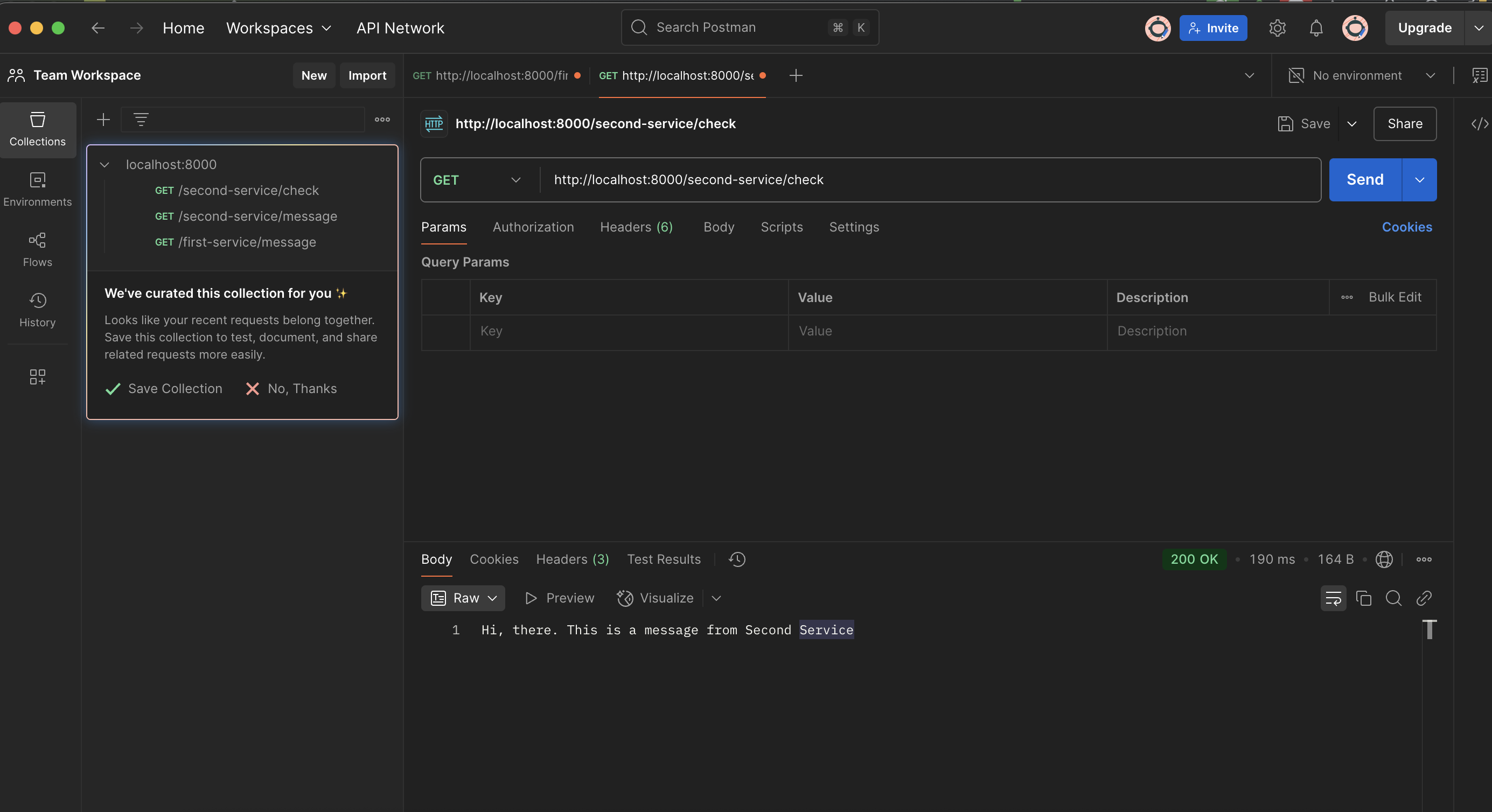Screen dimensions: 1492x812
Task: Open the GET method dropdown
Action: 477,179
